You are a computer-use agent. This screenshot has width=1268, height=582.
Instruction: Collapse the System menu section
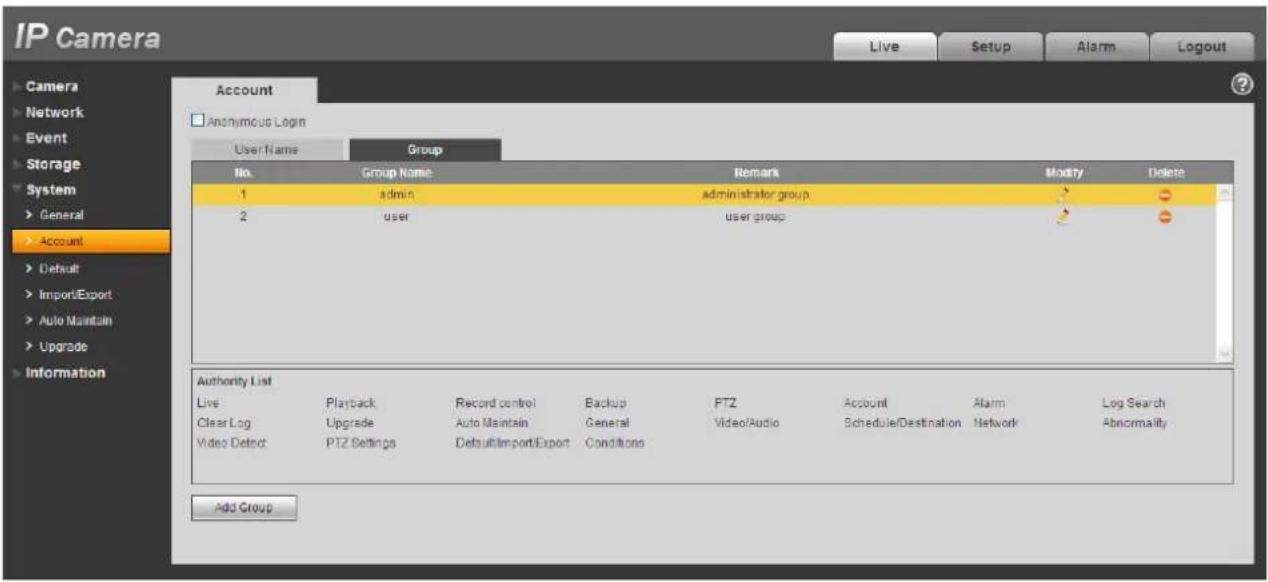pos(50,190)
